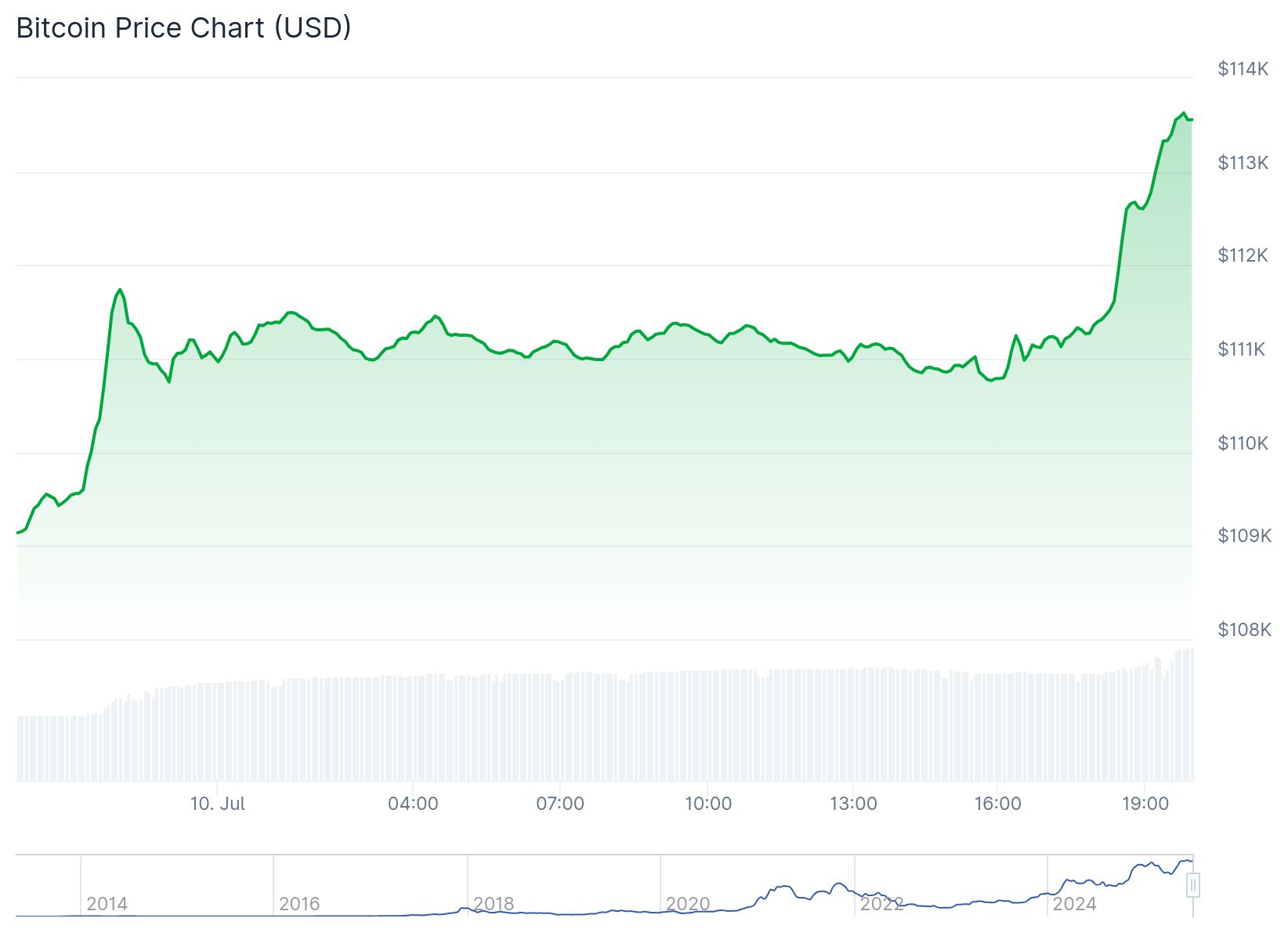Click the $114K price axis label
This screenshot has width=1288, height=940.
(x=1243, y=69)
